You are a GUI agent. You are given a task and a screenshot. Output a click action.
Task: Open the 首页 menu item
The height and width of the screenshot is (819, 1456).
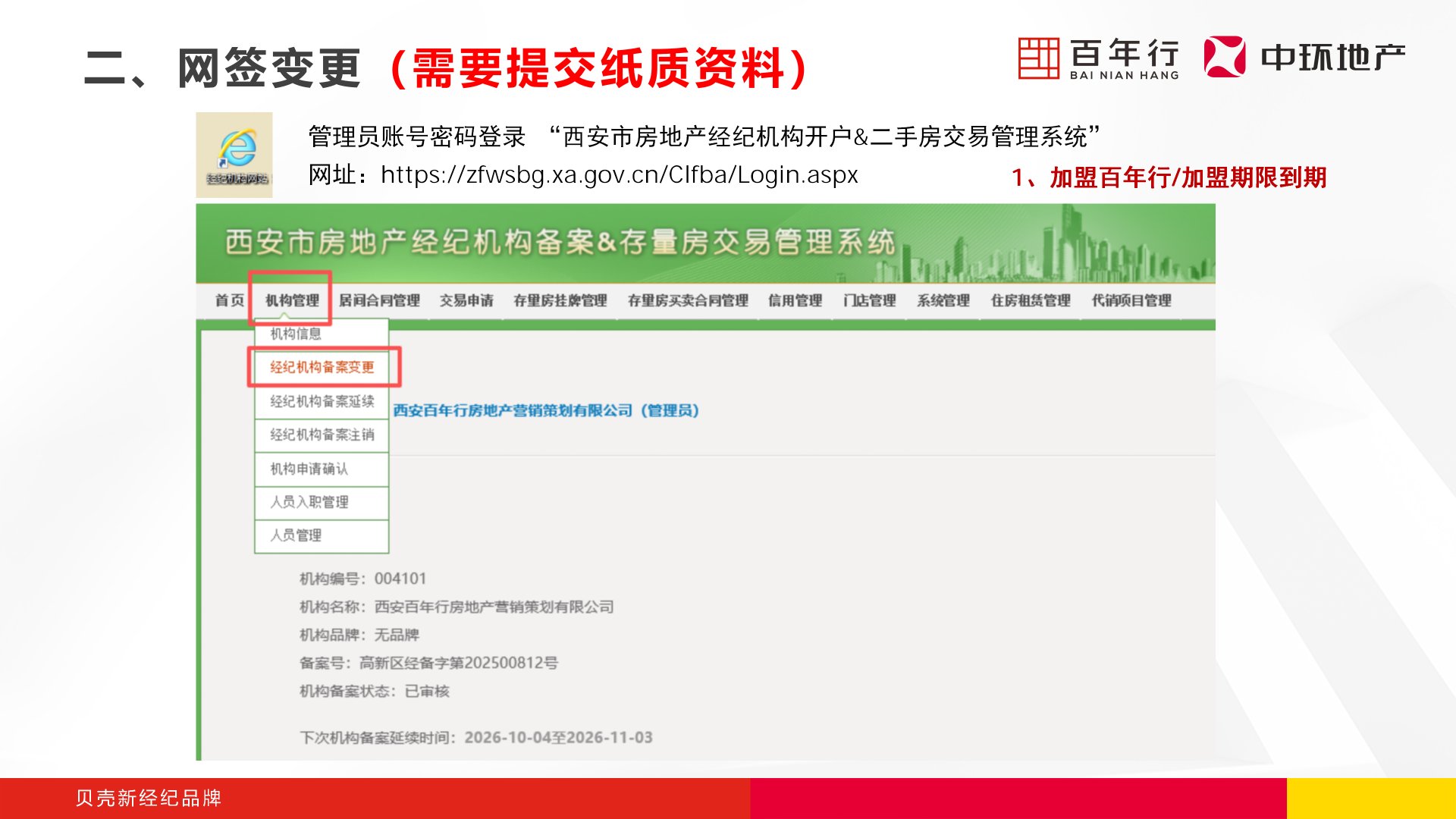coord(229,300)
